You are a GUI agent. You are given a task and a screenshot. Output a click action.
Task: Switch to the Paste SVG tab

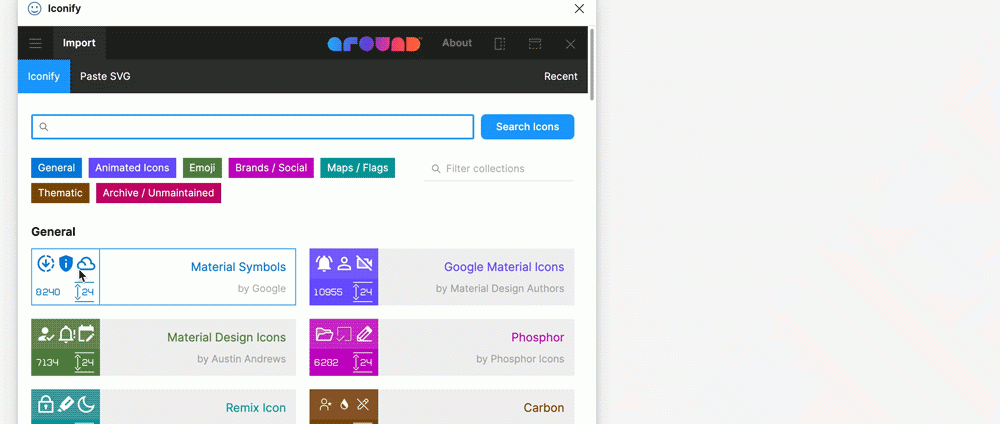point(105,77)
